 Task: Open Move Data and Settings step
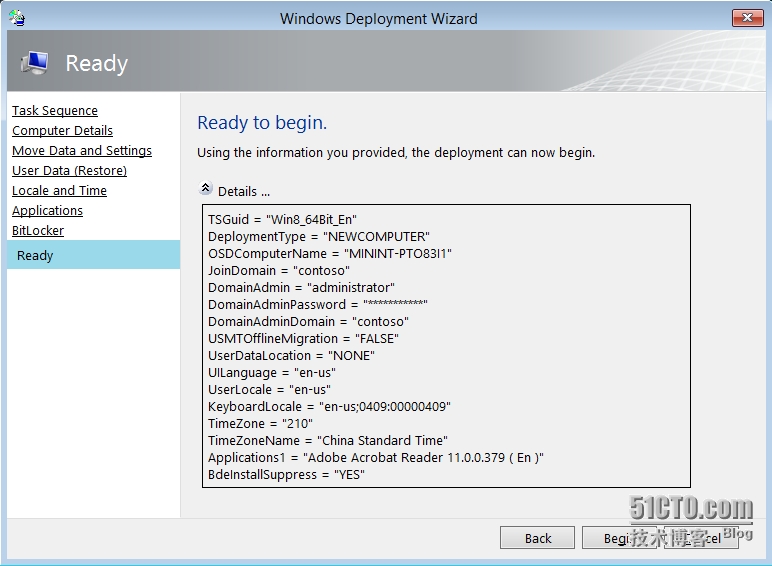click(82, 151)
